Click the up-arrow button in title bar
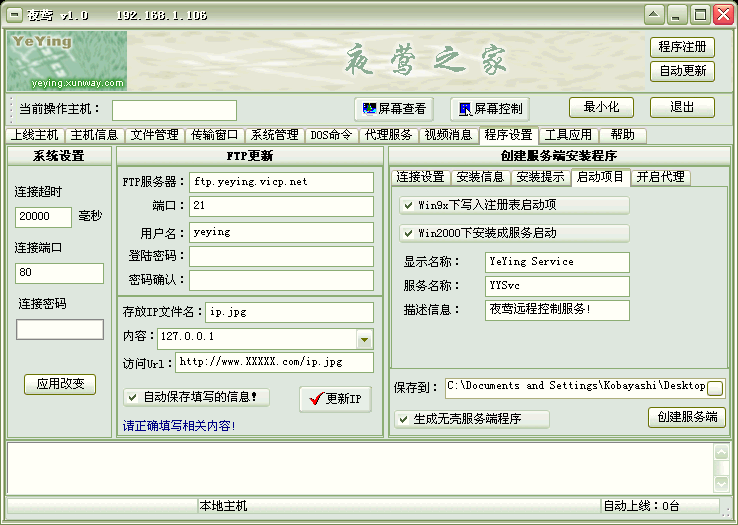738x525 pixels. [653, 14]
